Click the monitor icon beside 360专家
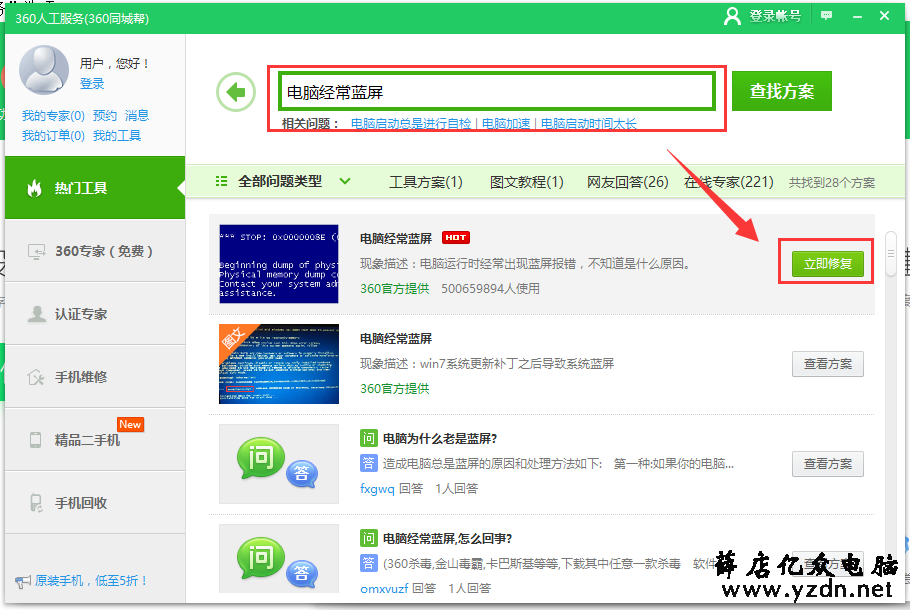The height and width of the screenshot is (610, 910). 37,251
